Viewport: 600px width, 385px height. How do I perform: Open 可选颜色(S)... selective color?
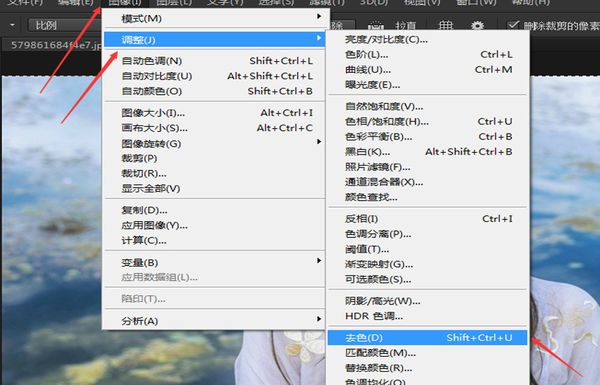coord(428,279)
